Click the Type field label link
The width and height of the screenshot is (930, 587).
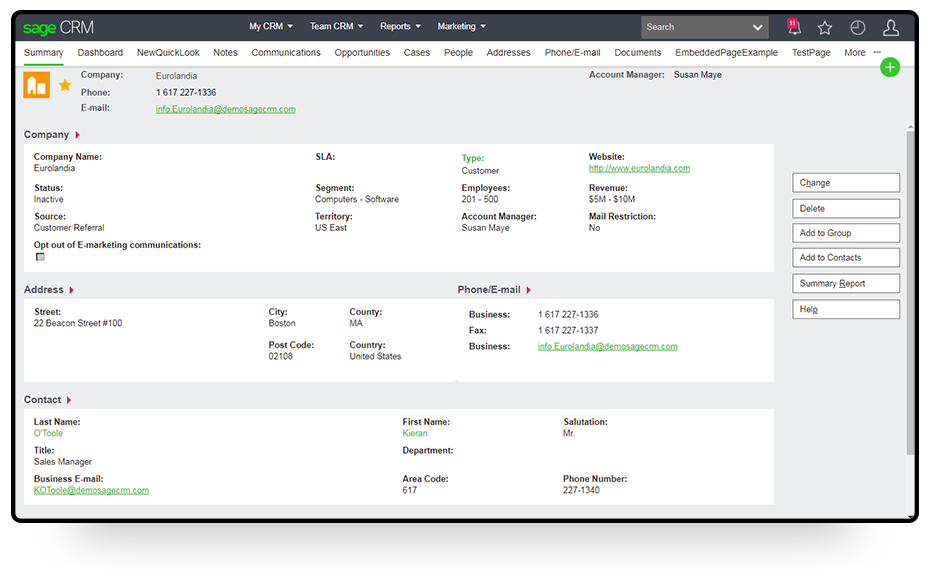pos(473,158)
